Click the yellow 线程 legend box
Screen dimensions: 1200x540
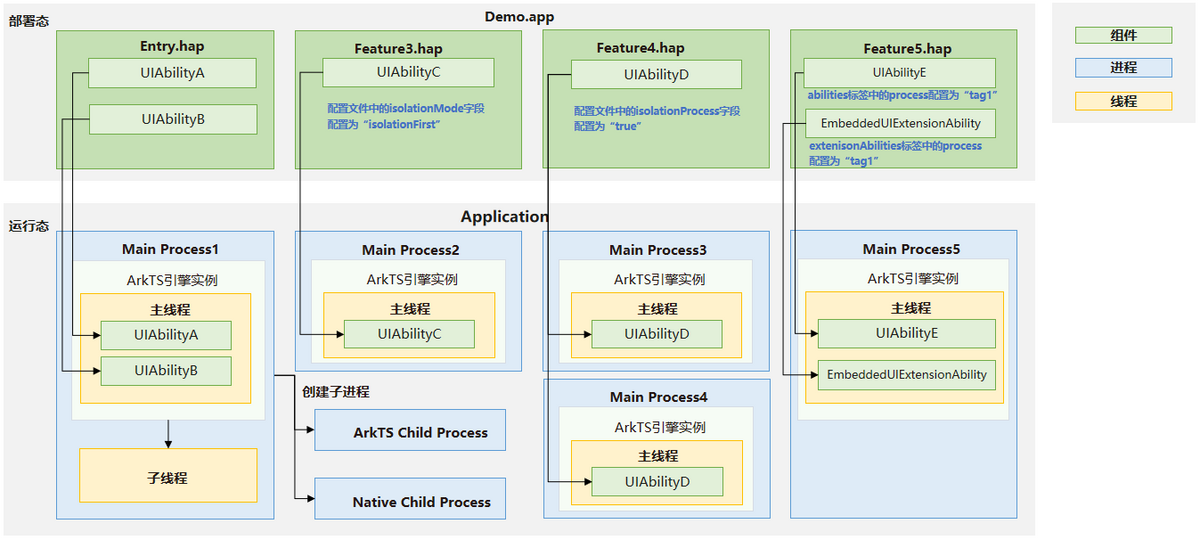(x=1123, y=101)
